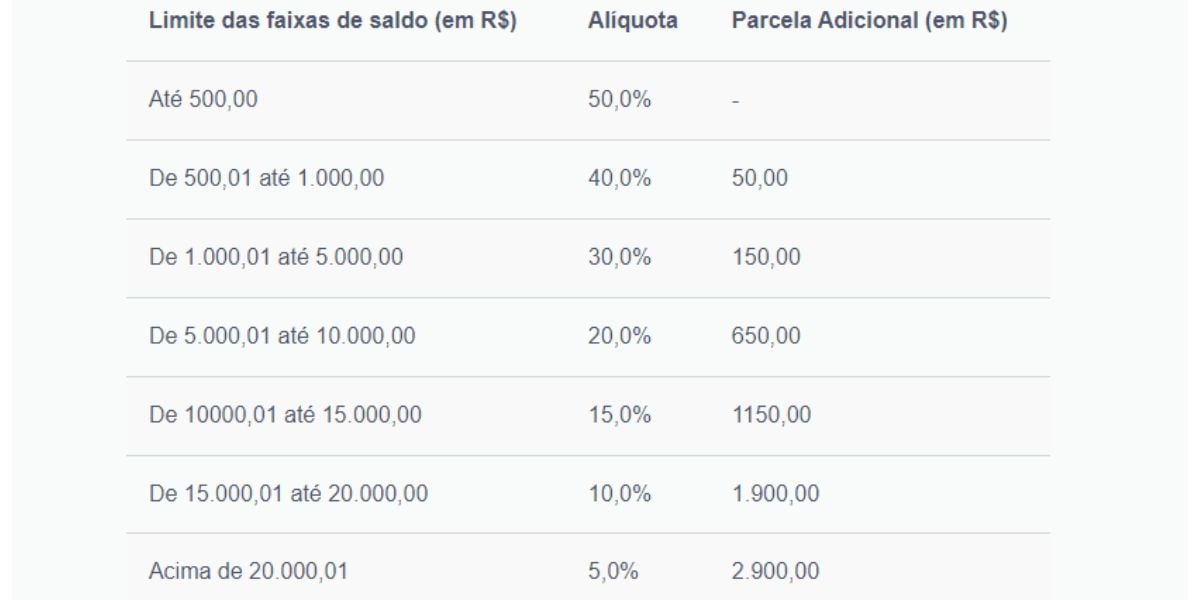Select the 1.900,00 additional amount cell
Image resolution: width=1200 pixels, height=600 pixels.
coord(776,493)
